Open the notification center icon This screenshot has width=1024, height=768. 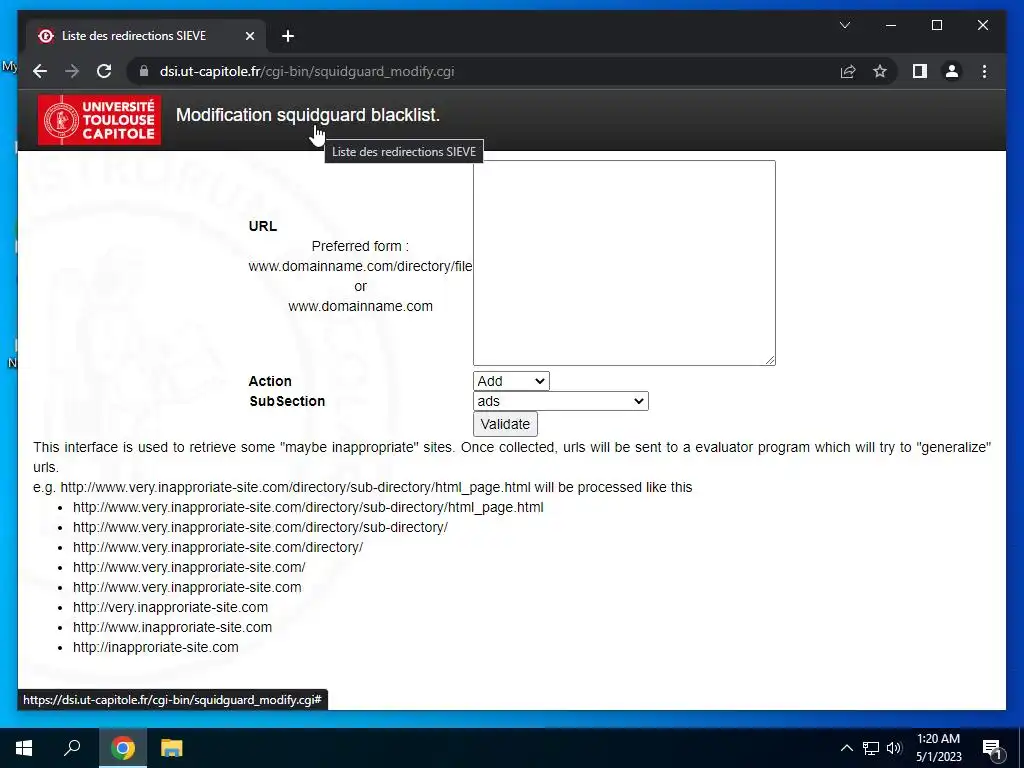click(992, 749)
